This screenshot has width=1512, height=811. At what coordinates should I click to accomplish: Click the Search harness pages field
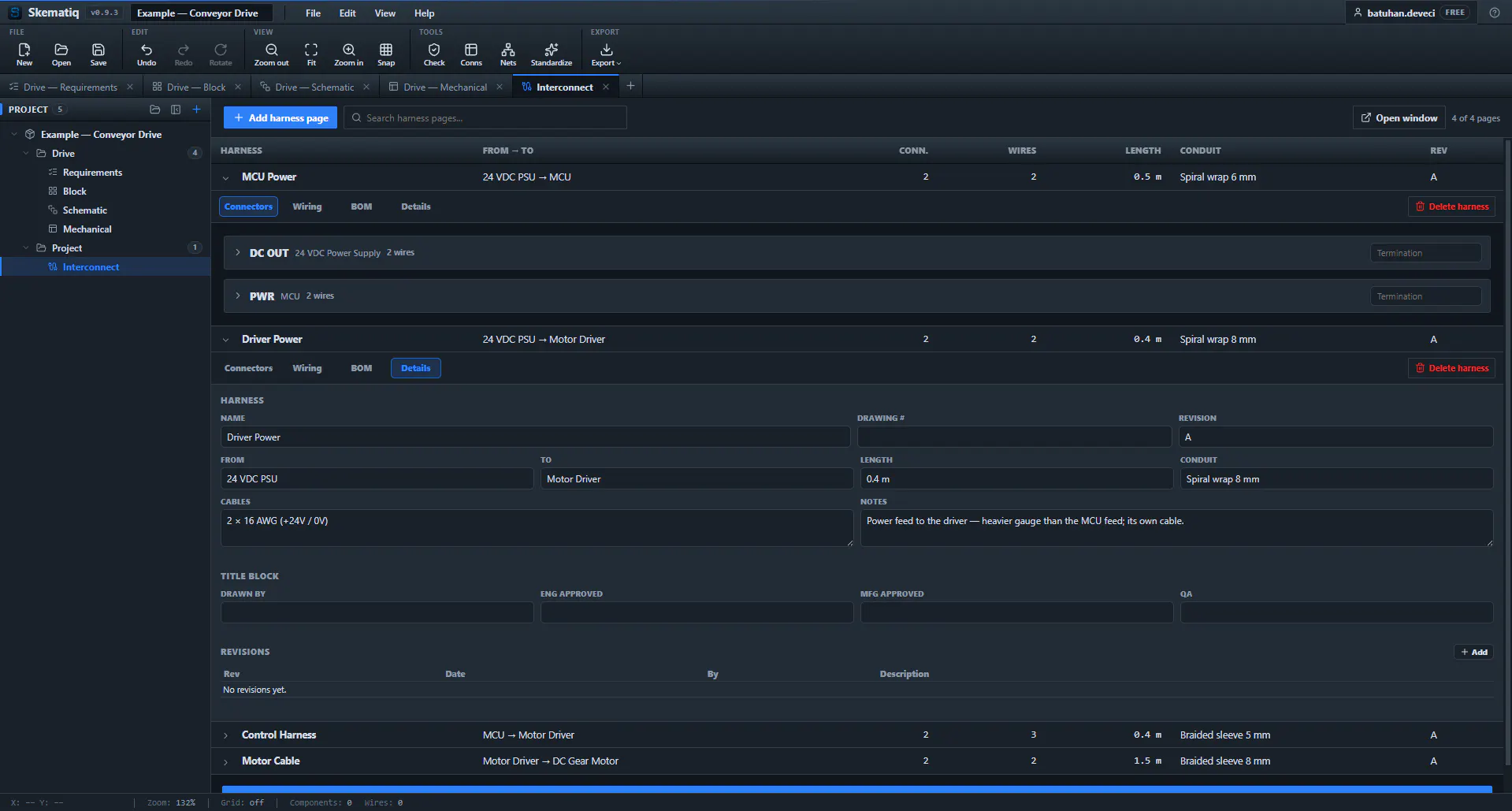coord(485,117)
